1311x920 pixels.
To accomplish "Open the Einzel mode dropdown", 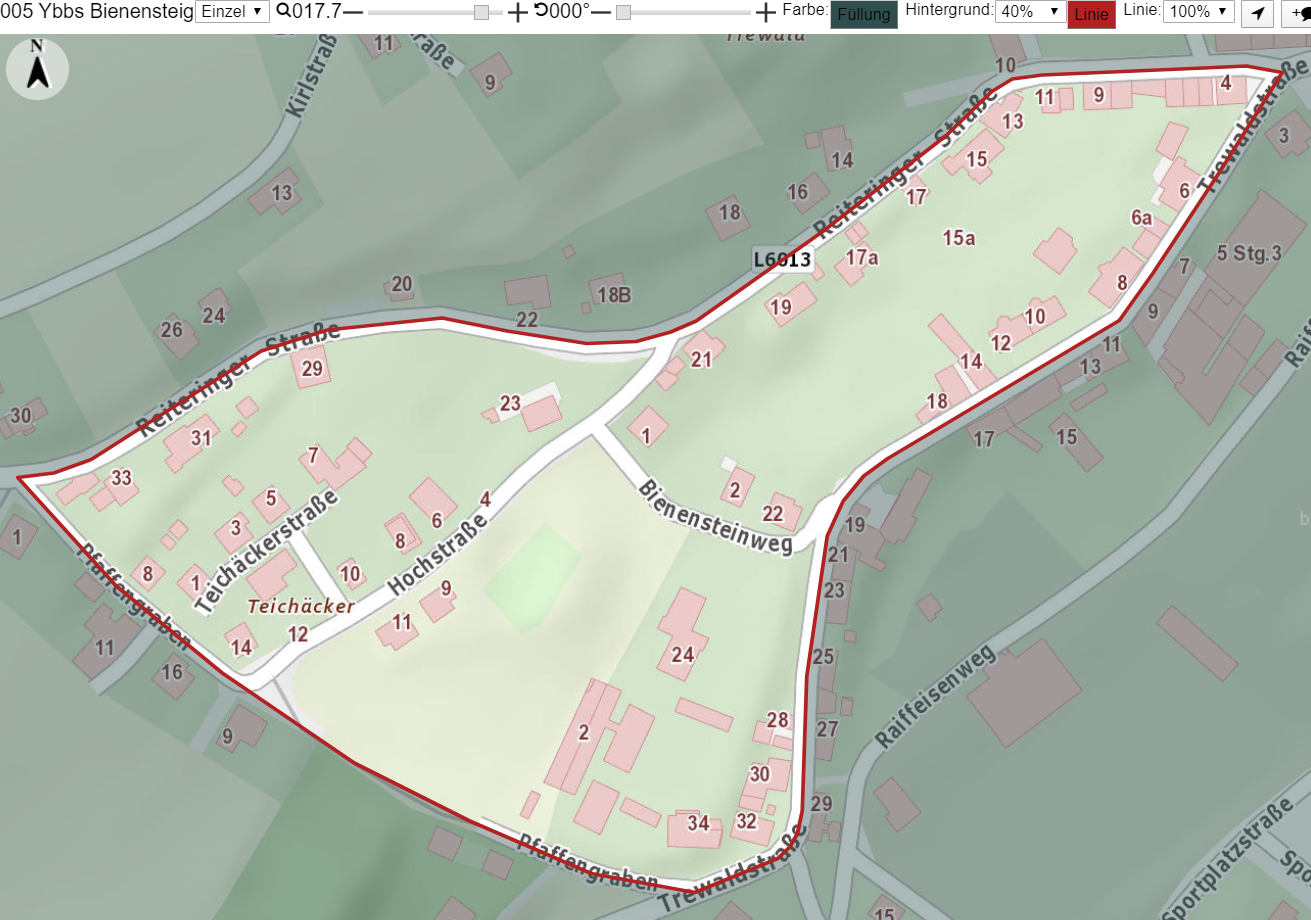I will (x=232, y=11).
